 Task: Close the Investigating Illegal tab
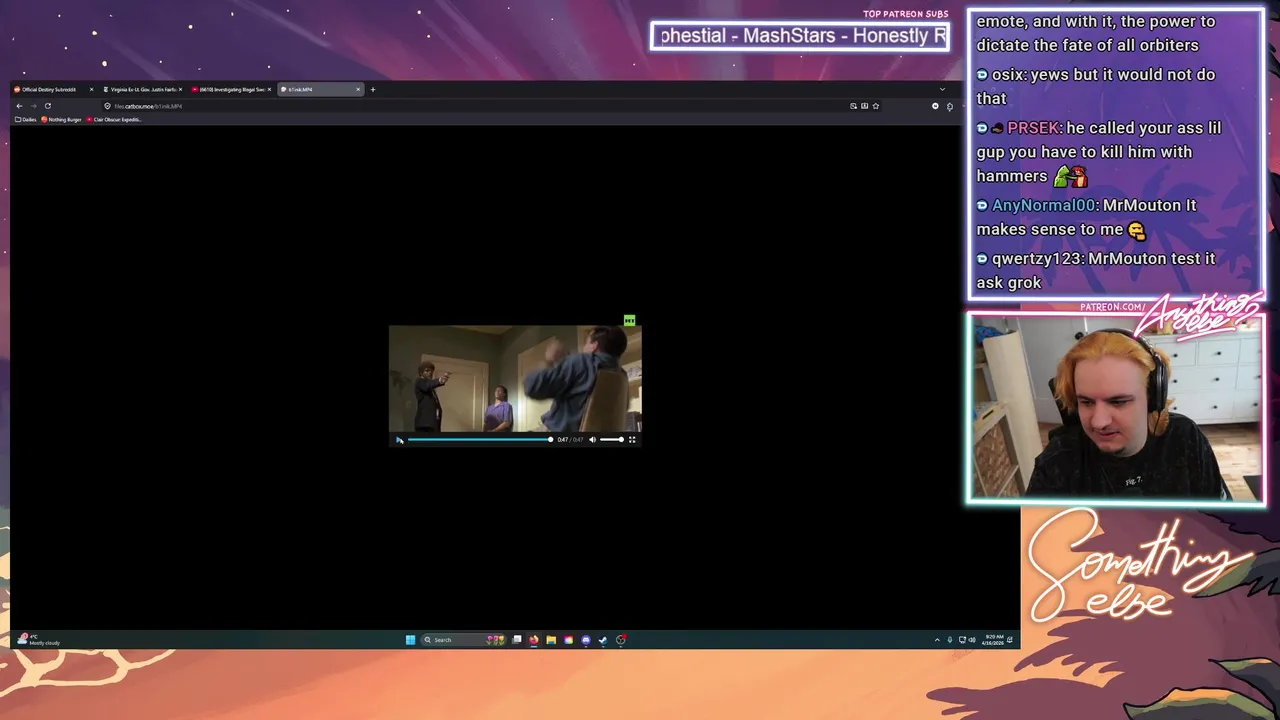[x=269, y=89]
